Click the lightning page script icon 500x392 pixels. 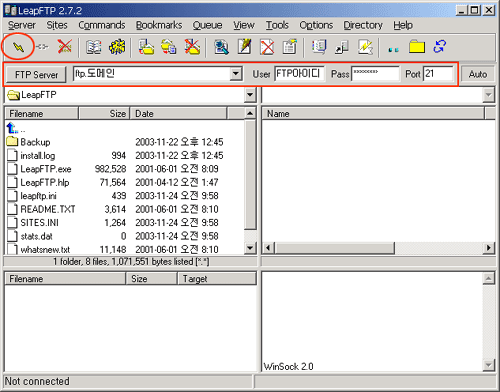(365, 47)
